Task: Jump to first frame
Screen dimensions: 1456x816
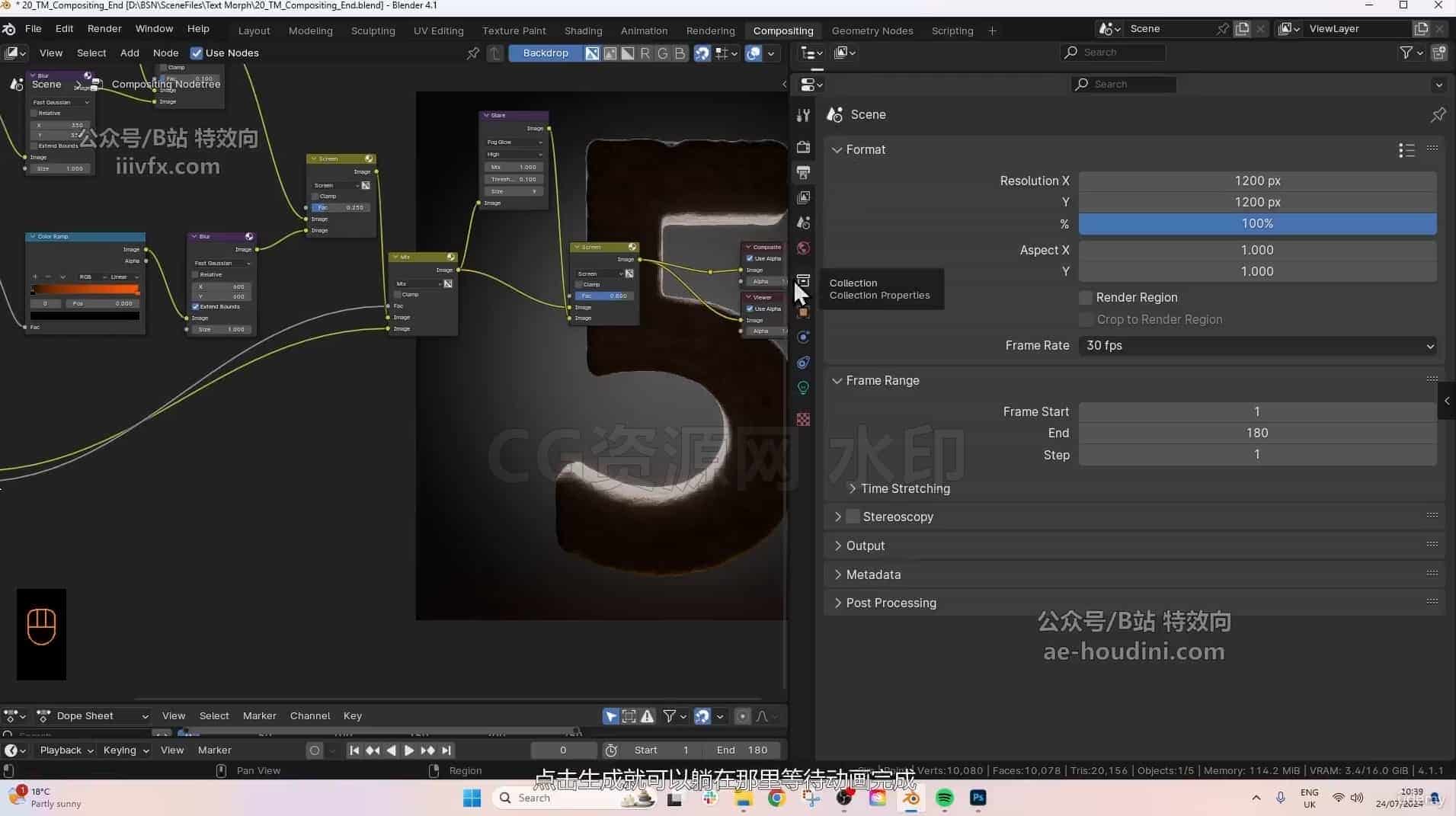Action: tap(354, 750)
